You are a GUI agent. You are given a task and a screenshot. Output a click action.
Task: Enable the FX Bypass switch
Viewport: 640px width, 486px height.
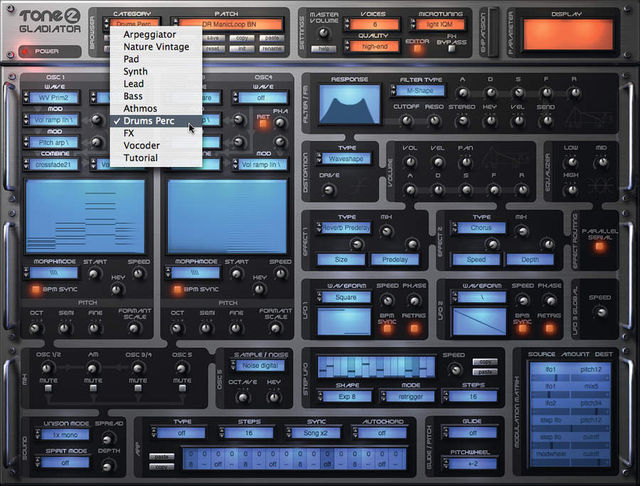[x=451, y=49]
